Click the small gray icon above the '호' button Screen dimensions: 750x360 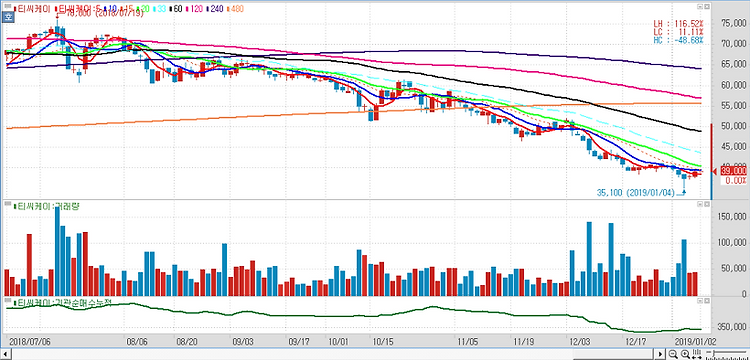[8, 6]
